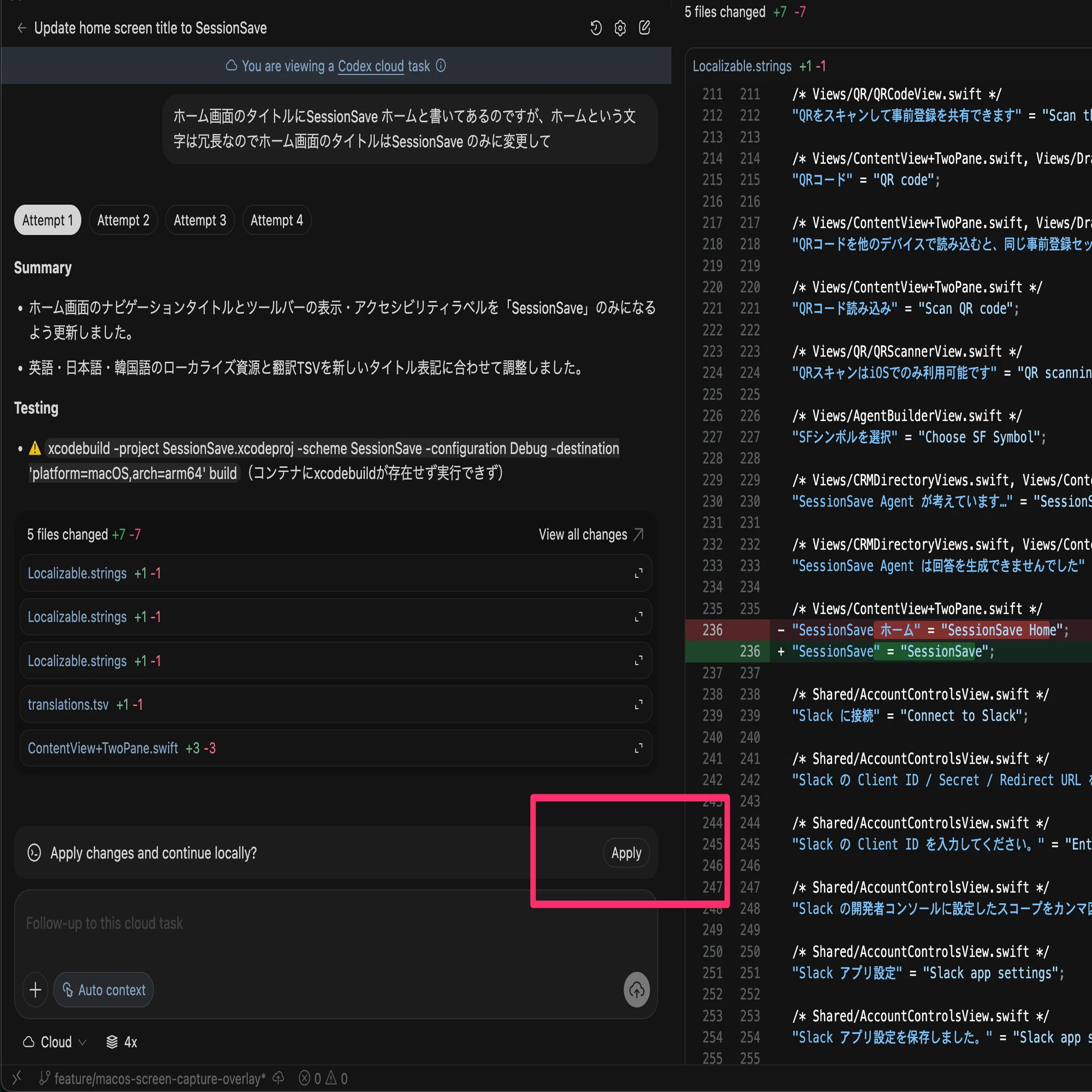Click the stacked layers icon beside 4x
Viewport: 1092px width, 1092px height.
[x=112, y=1042]
